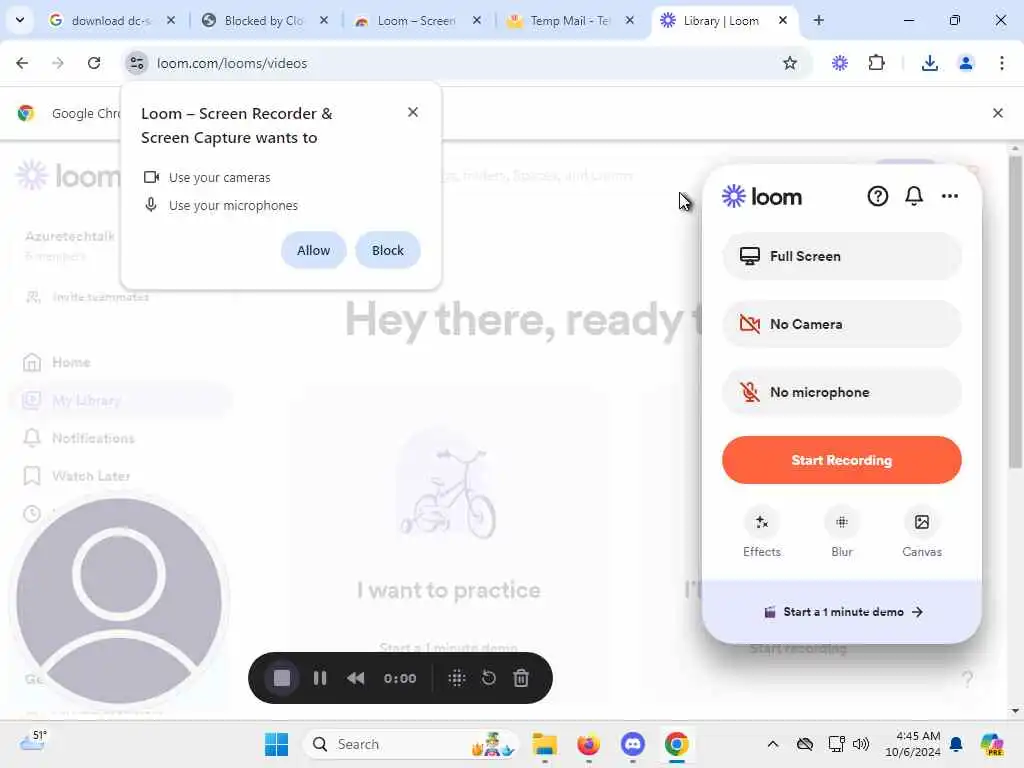
Task: Bookmark this page with star
Action: click(x=790, y=63)
